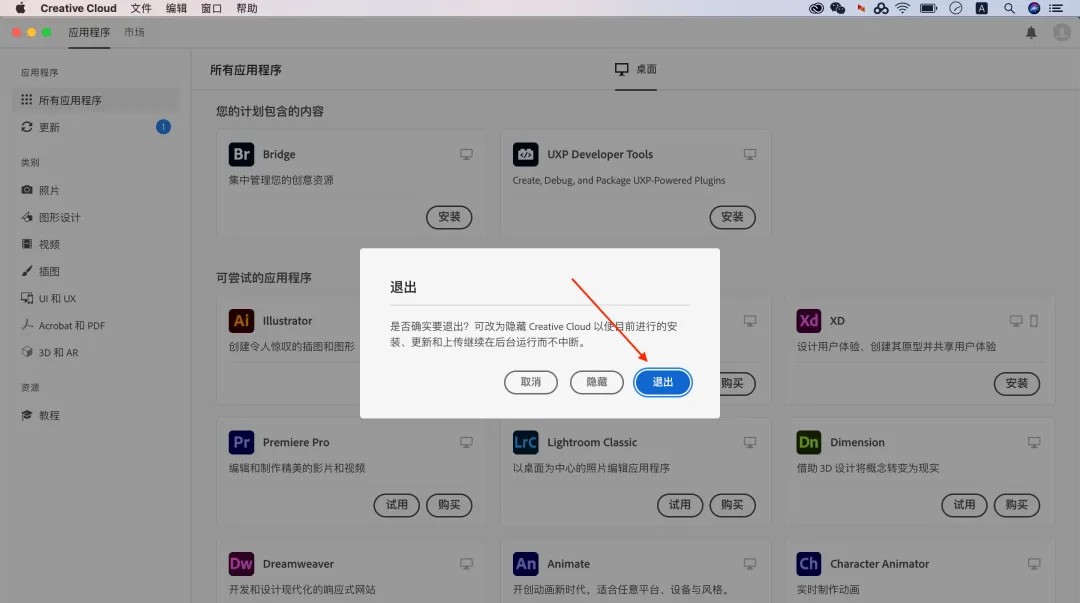Screen dimensions: 1080x603
Task: Start a Premiere Pro trial with 试用
Action: (x=397, y=505)
